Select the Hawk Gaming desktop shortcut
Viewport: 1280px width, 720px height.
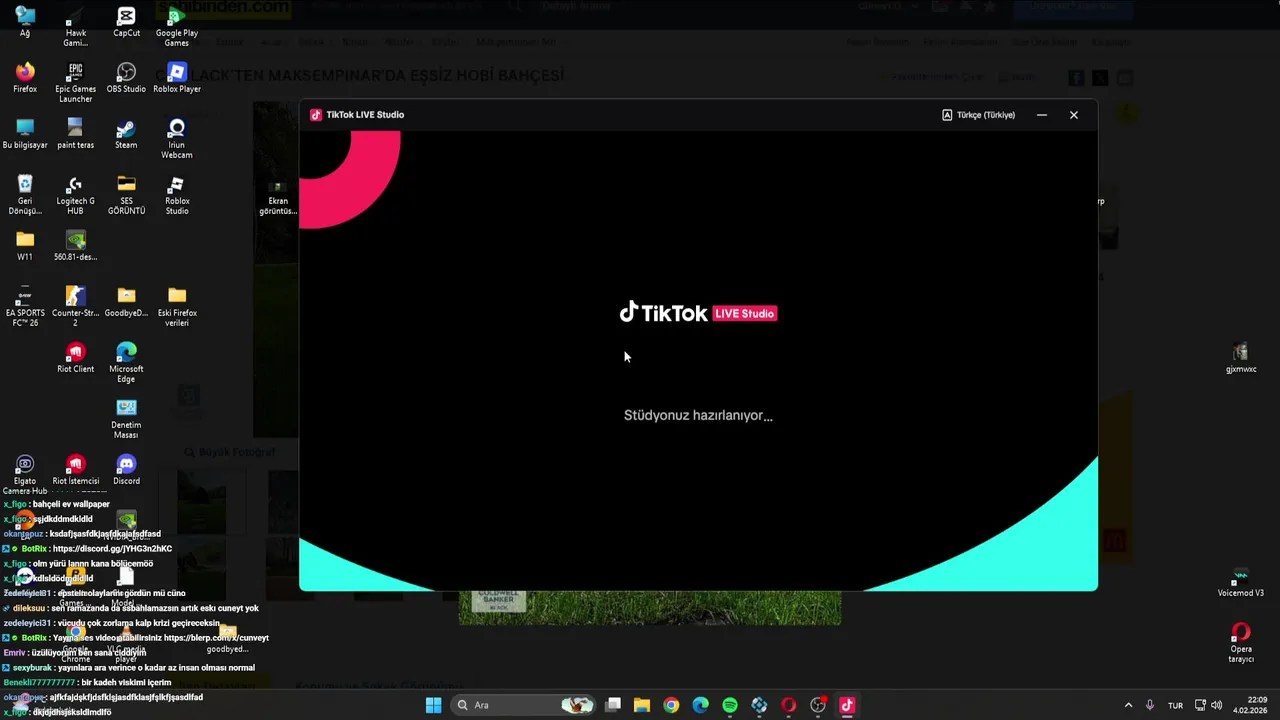pos(76,27)
